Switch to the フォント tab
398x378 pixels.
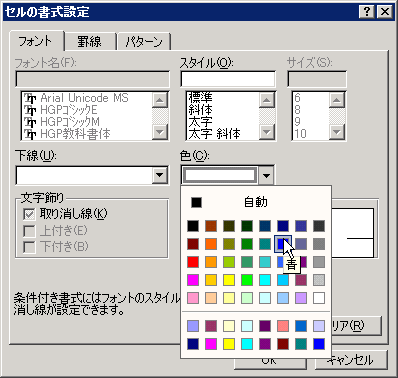pos(36,42)
